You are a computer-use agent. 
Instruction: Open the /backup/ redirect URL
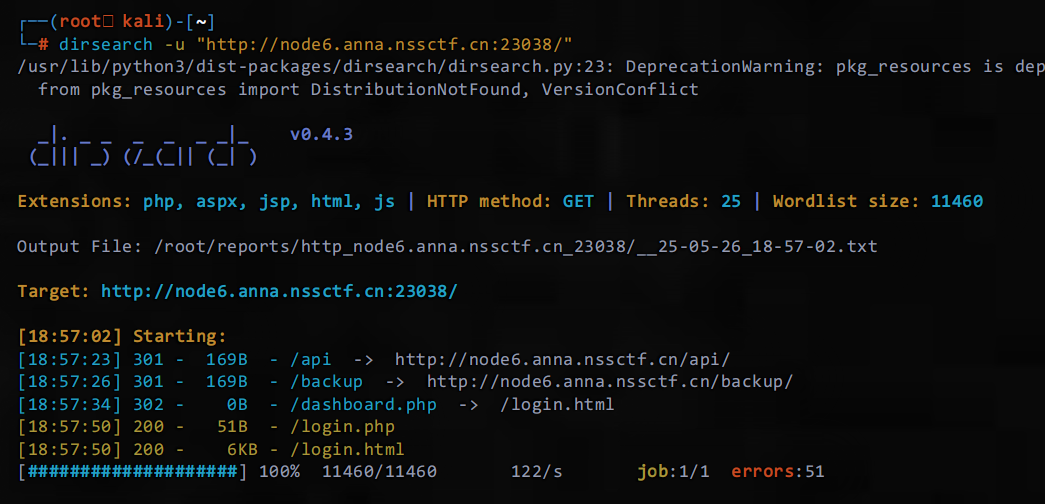click(610, 381)
